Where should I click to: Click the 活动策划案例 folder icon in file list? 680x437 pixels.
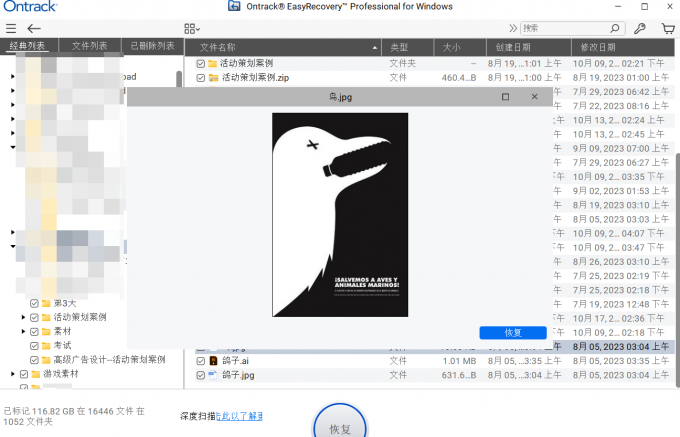point(212,64)
